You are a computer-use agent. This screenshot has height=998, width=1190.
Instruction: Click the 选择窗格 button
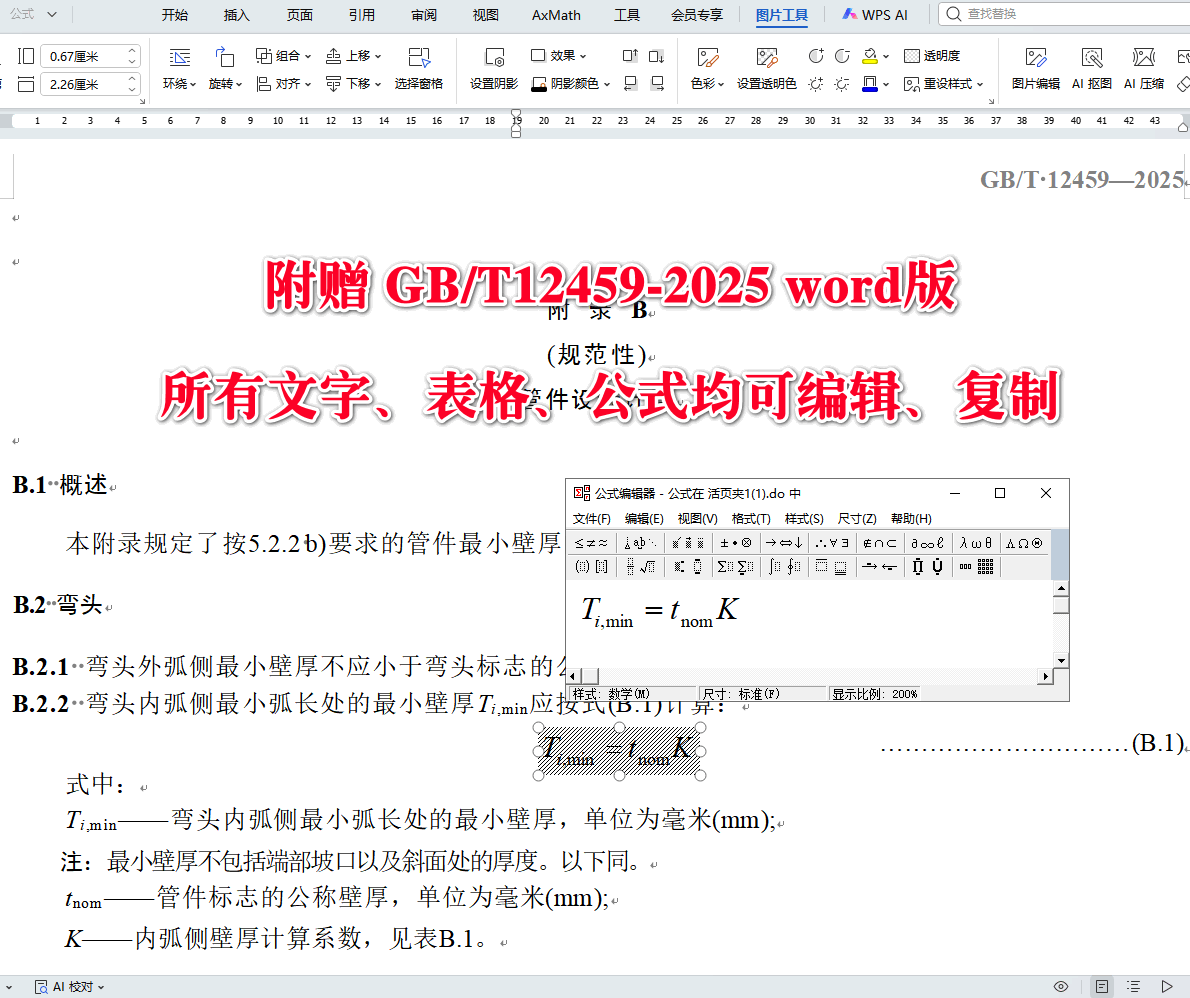click(419, 68)
